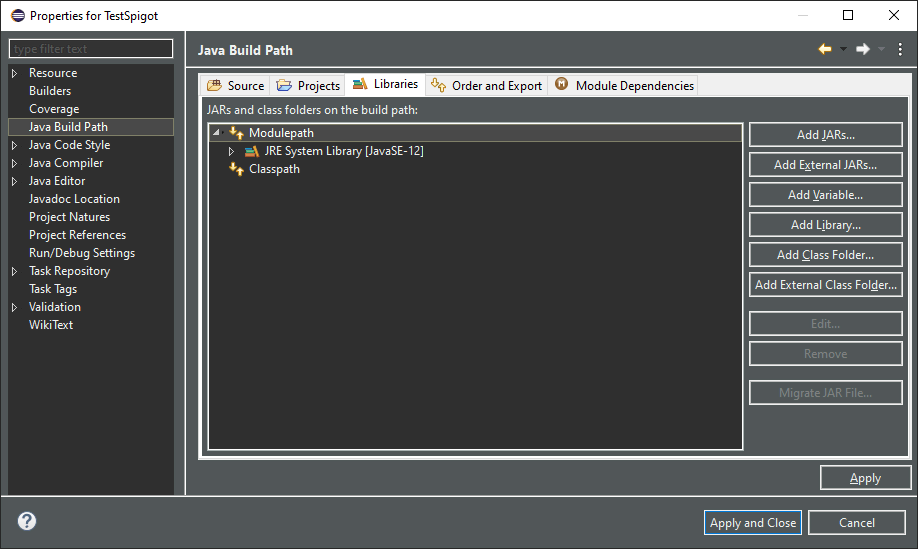
Task: Open the Task Repository page
Action: (x=69, y=272)
